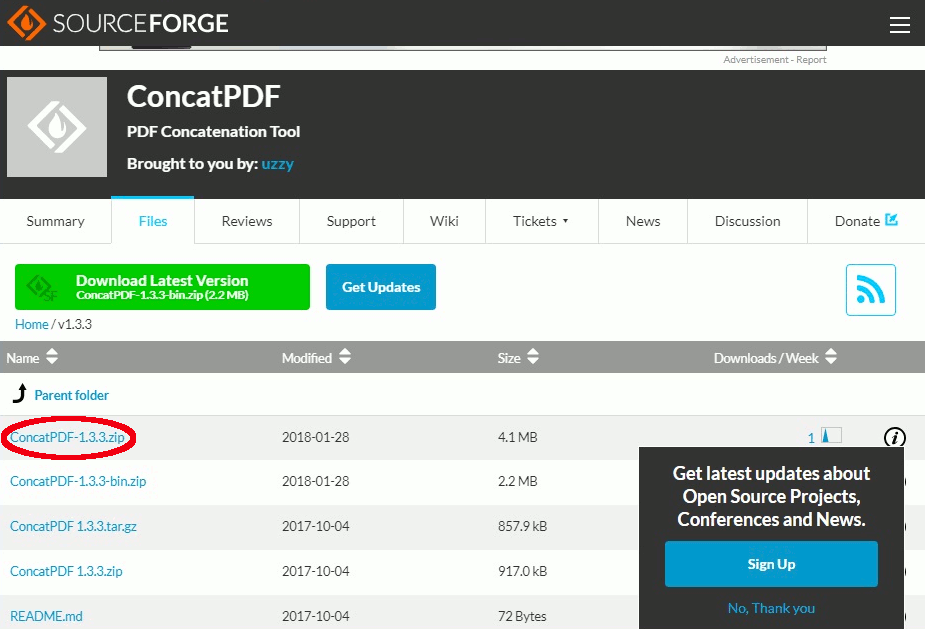Sort files by Downloads / Week

click(x=775, y=358)
